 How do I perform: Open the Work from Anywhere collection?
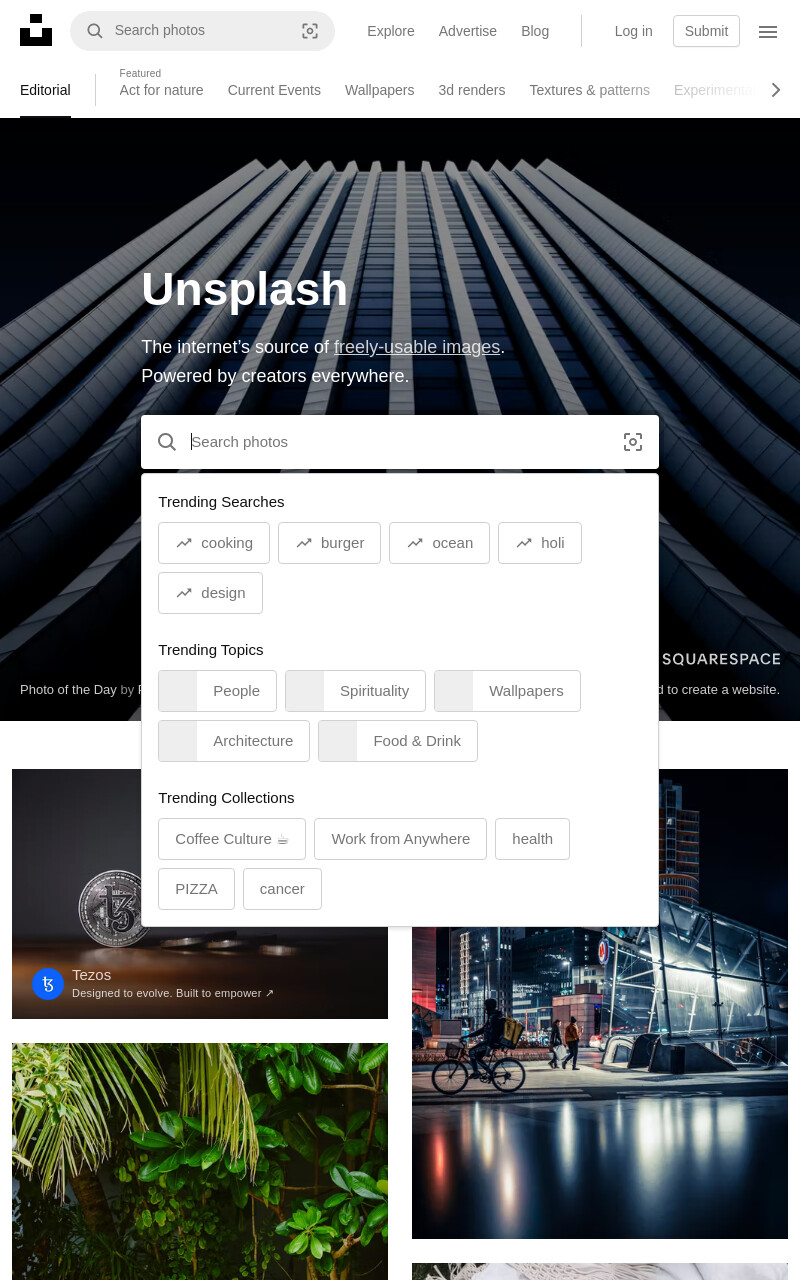[x=400, y=839]
